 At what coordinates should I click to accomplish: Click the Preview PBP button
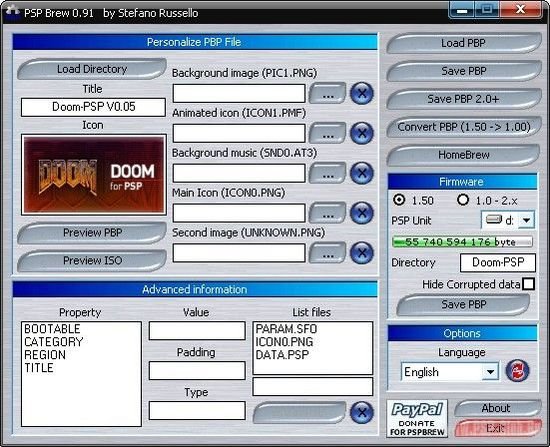(92, 232)
